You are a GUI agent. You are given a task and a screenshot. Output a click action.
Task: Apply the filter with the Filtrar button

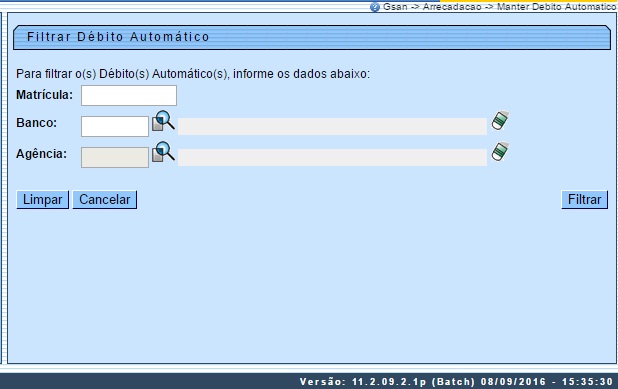(x=584, y=200)
